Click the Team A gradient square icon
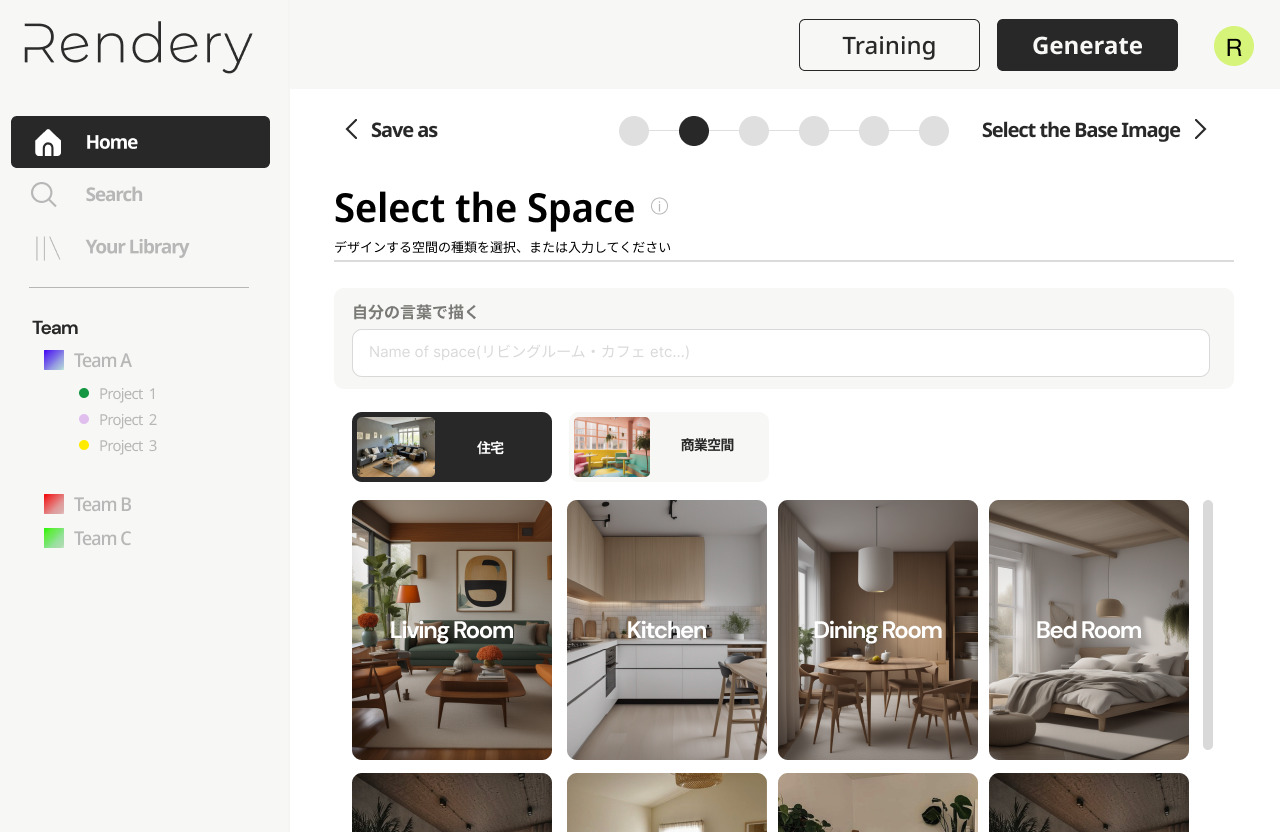1280x832 pixels. coord(54,360)
